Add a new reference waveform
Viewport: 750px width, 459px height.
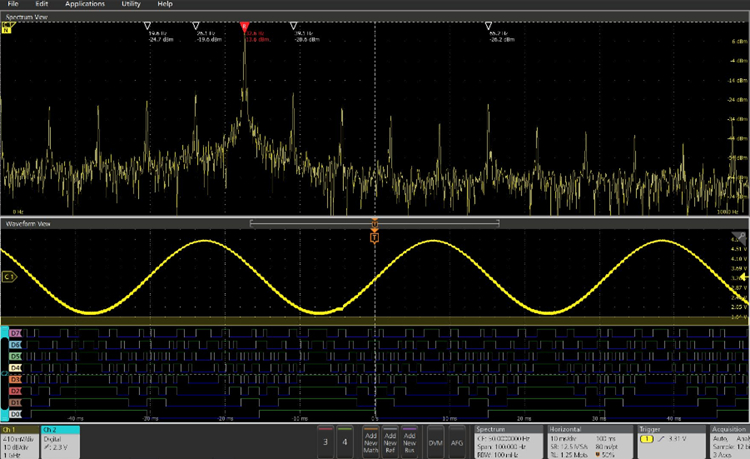tap(391, 440)
